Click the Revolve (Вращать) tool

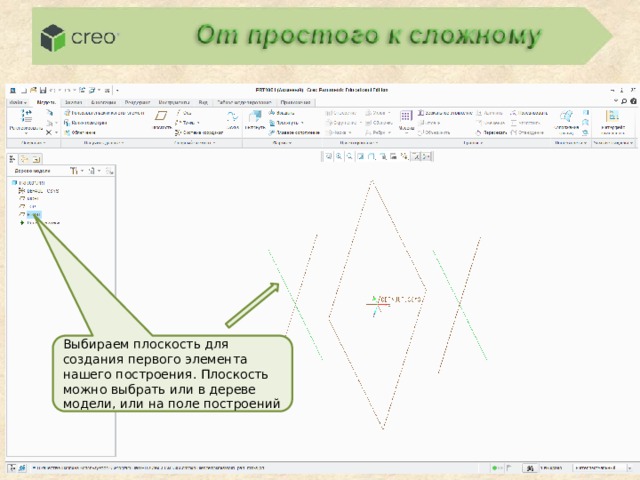282,113
